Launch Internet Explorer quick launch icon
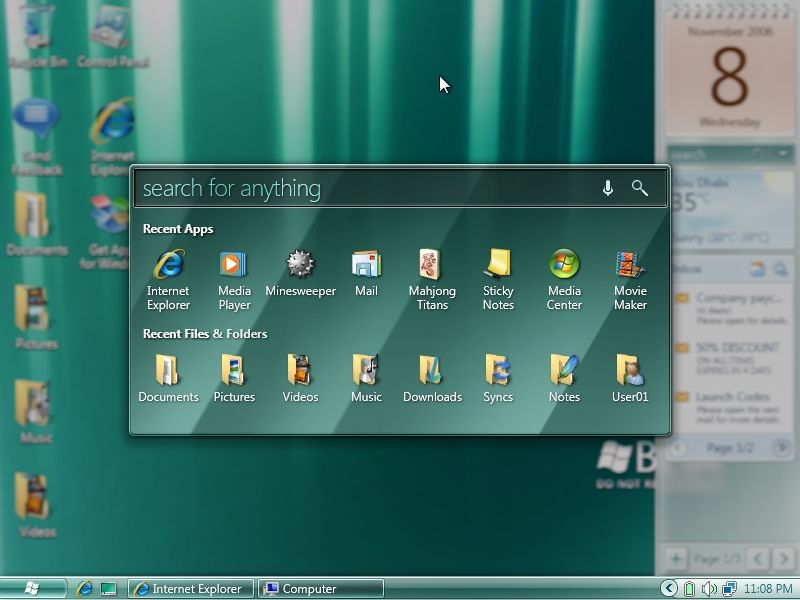The image size is (800, 600). (x=85, y=589)
